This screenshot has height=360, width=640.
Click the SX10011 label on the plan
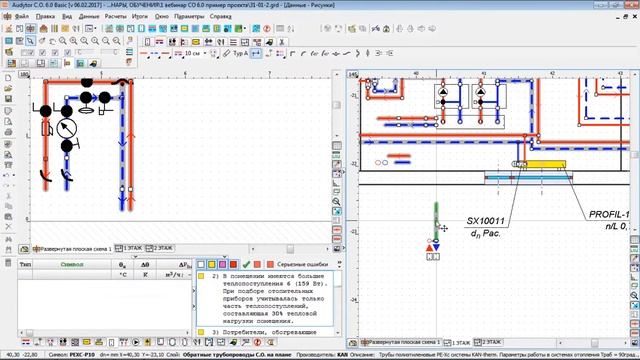tap(486, 221)
